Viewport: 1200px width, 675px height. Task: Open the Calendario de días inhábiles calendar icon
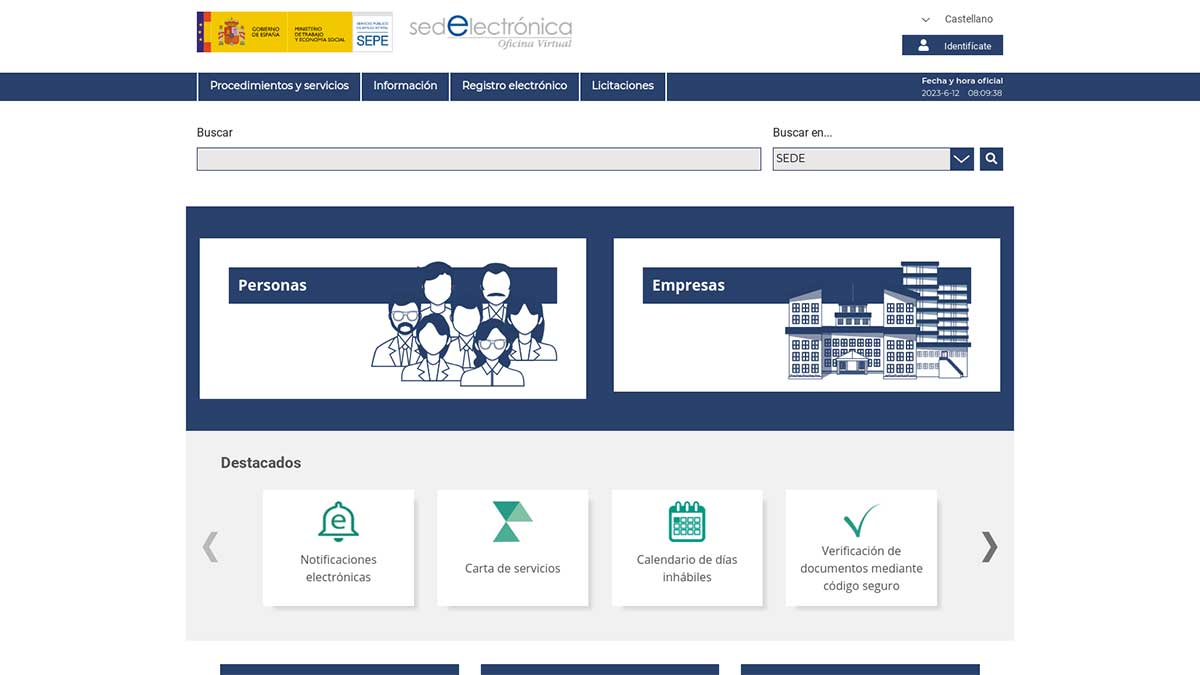click(x=687, y=522)
